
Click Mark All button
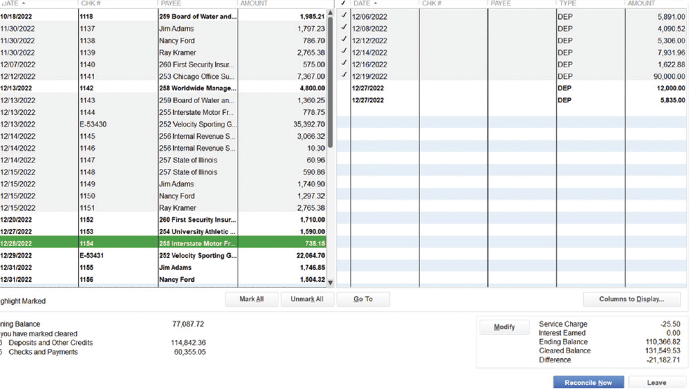coord(251,299)
